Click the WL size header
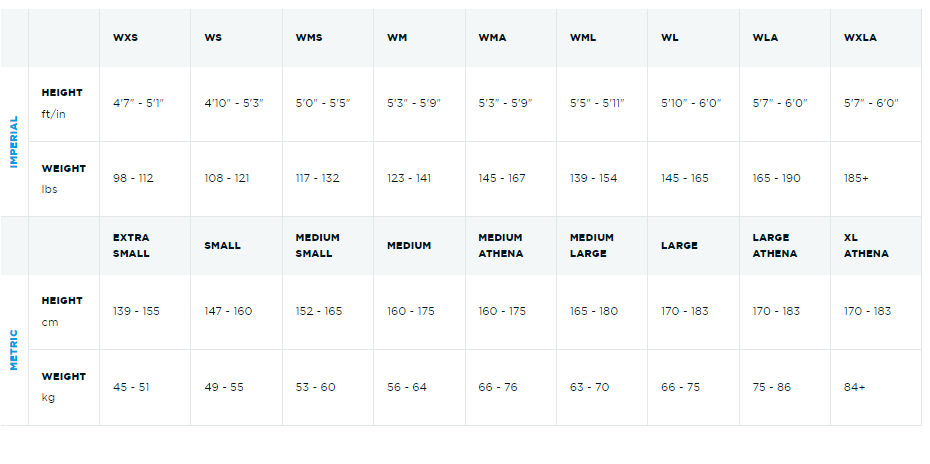Viewport: 930px width, 464px height. (670, 38)
